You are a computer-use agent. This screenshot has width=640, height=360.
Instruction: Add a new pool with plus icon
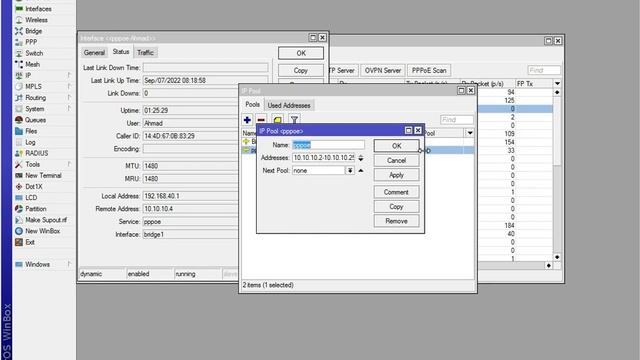click(247, 120)
